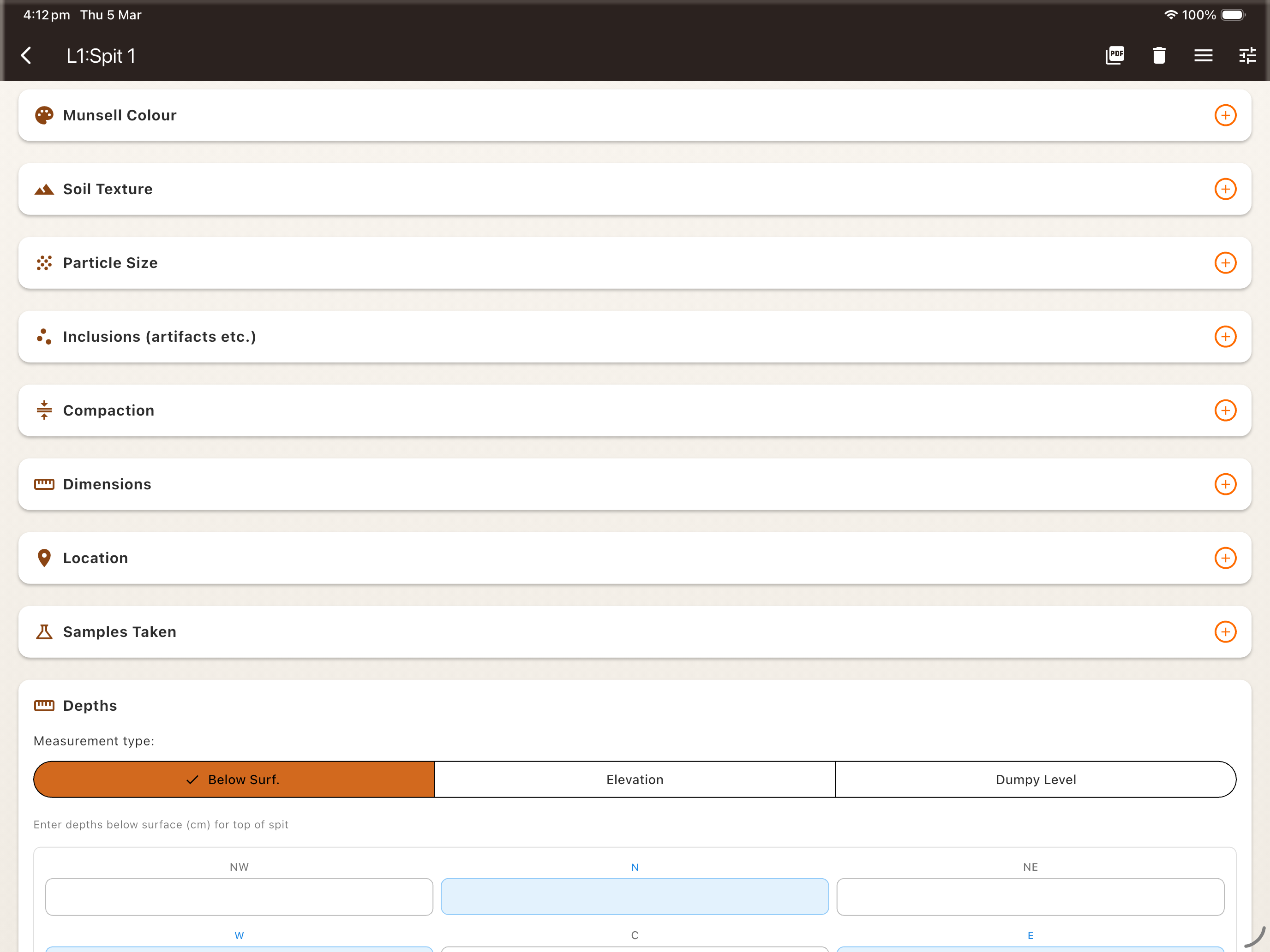Click the Location pin icon

coord(44,558)
